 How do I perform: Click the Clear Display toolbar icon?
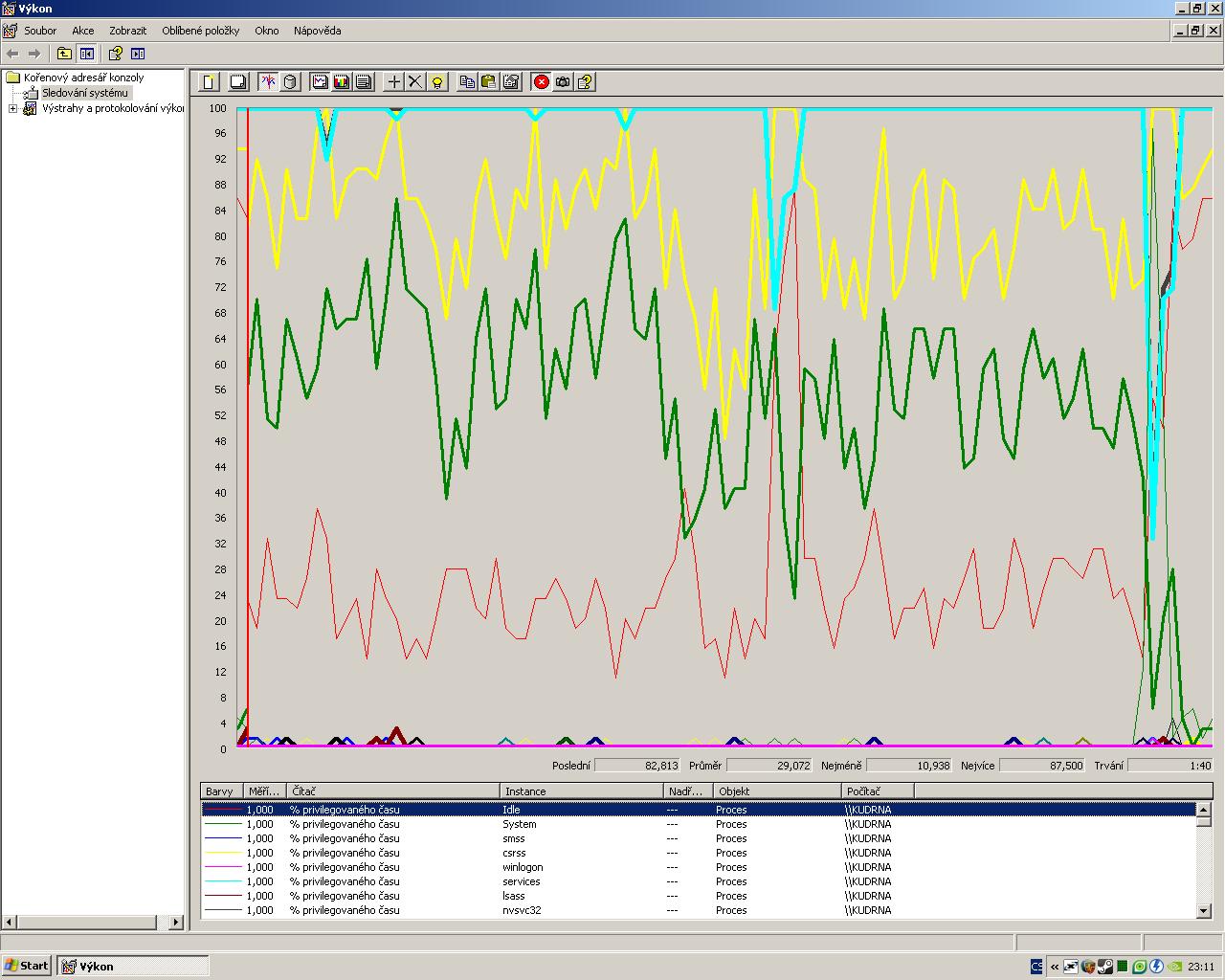pyautogui.click(x=238, y=82)
